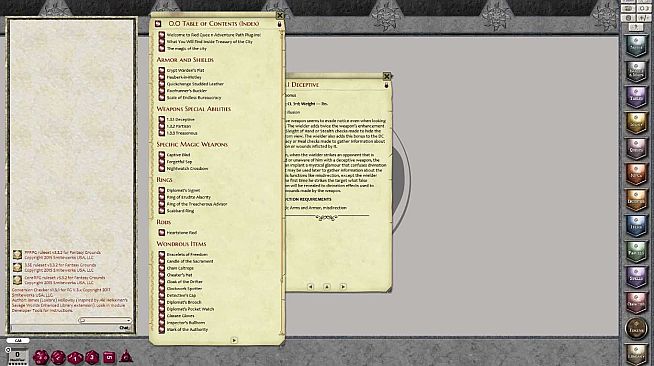
Task: Click 'PFRPG ruleset v3.3.2' chat message
Action: [63, 255]
